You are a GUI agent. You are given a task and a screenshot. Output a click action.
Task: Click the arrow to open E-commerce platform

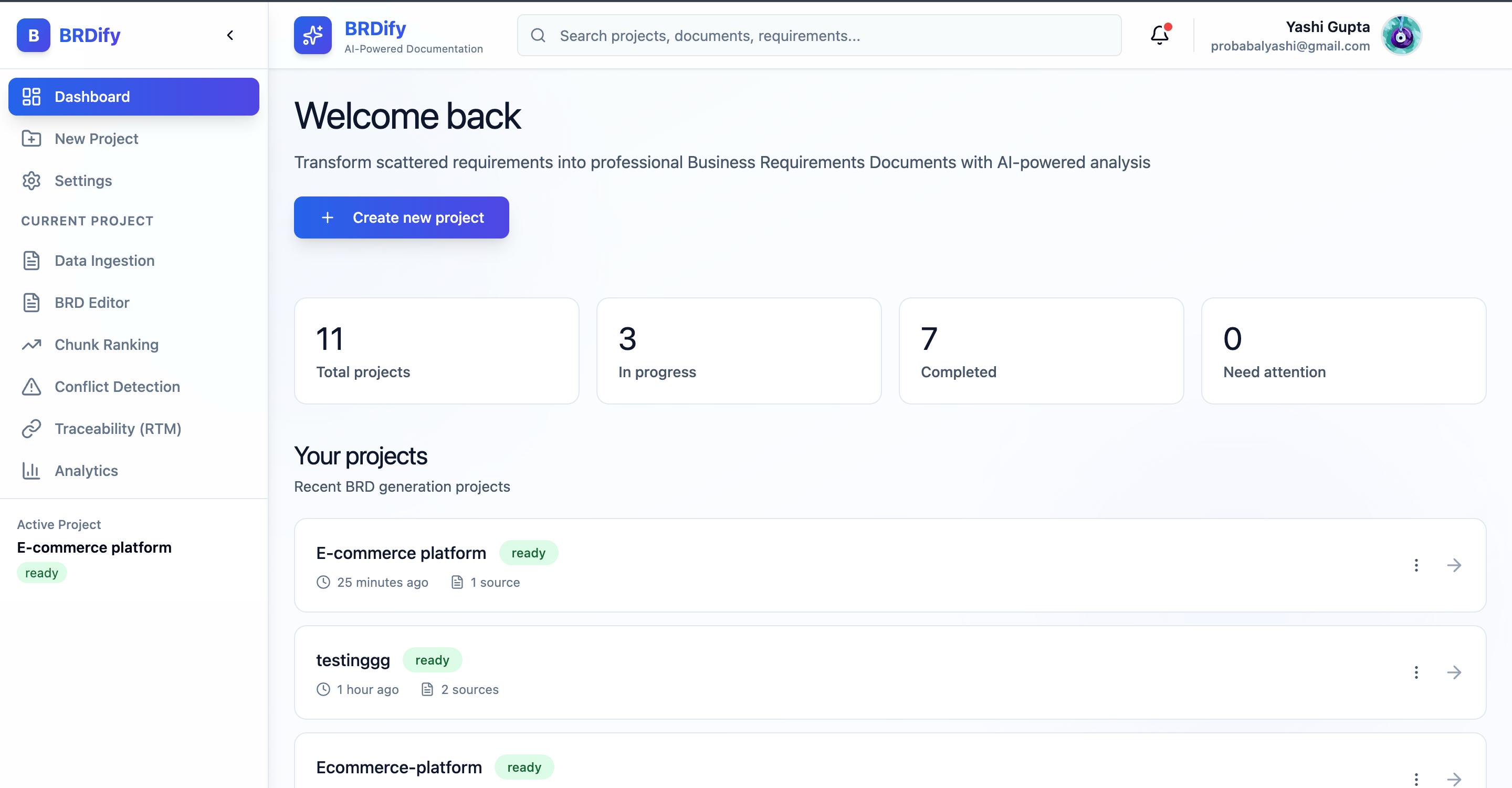(1454, 565)
